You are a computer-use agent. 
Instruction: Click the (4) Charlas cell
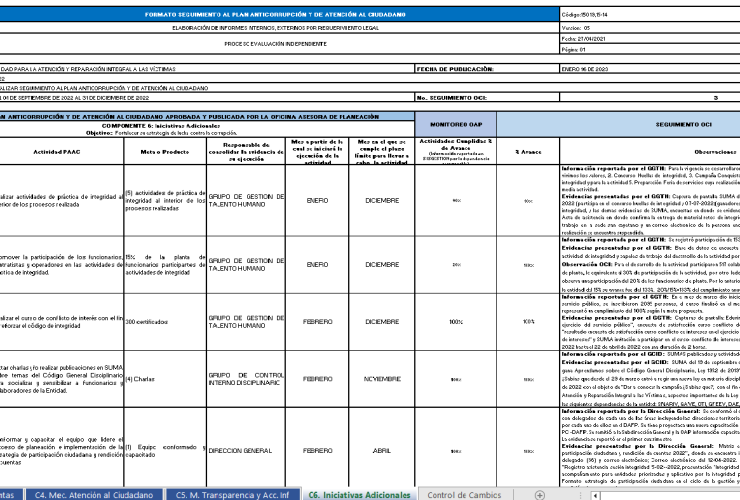[165, 379]
